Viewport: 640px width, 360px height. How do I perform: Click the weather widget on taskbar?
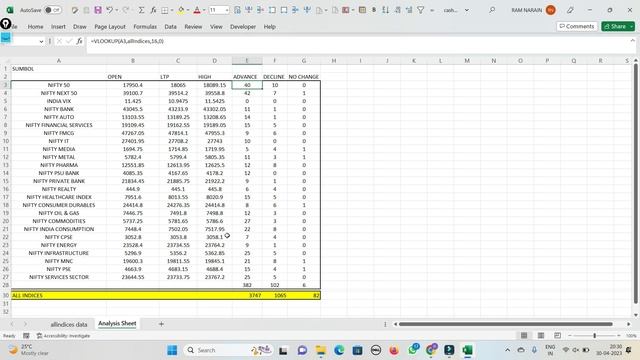coord(29,350)
